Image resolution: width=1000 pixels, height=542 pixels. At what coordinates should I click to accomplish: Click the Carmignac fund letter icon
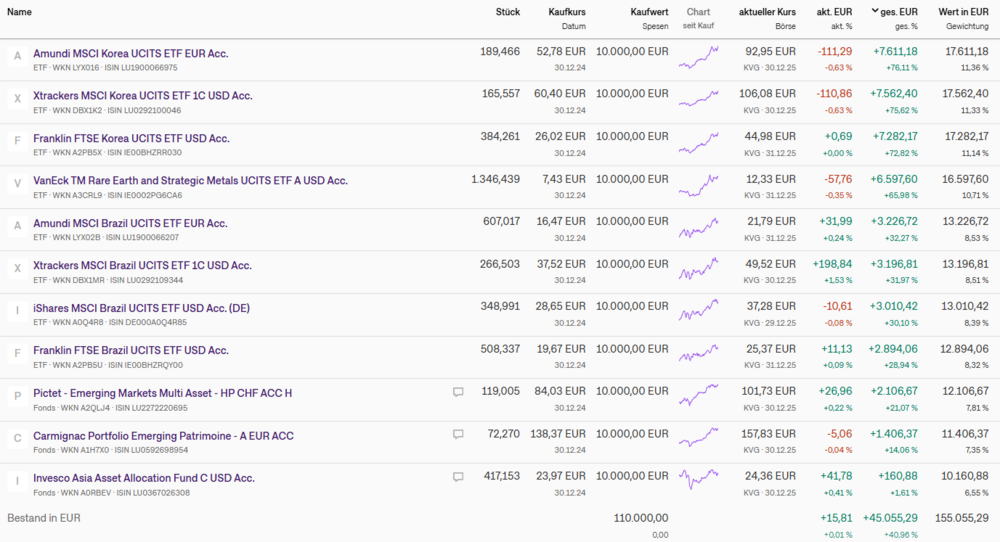[x=17, y=438]
